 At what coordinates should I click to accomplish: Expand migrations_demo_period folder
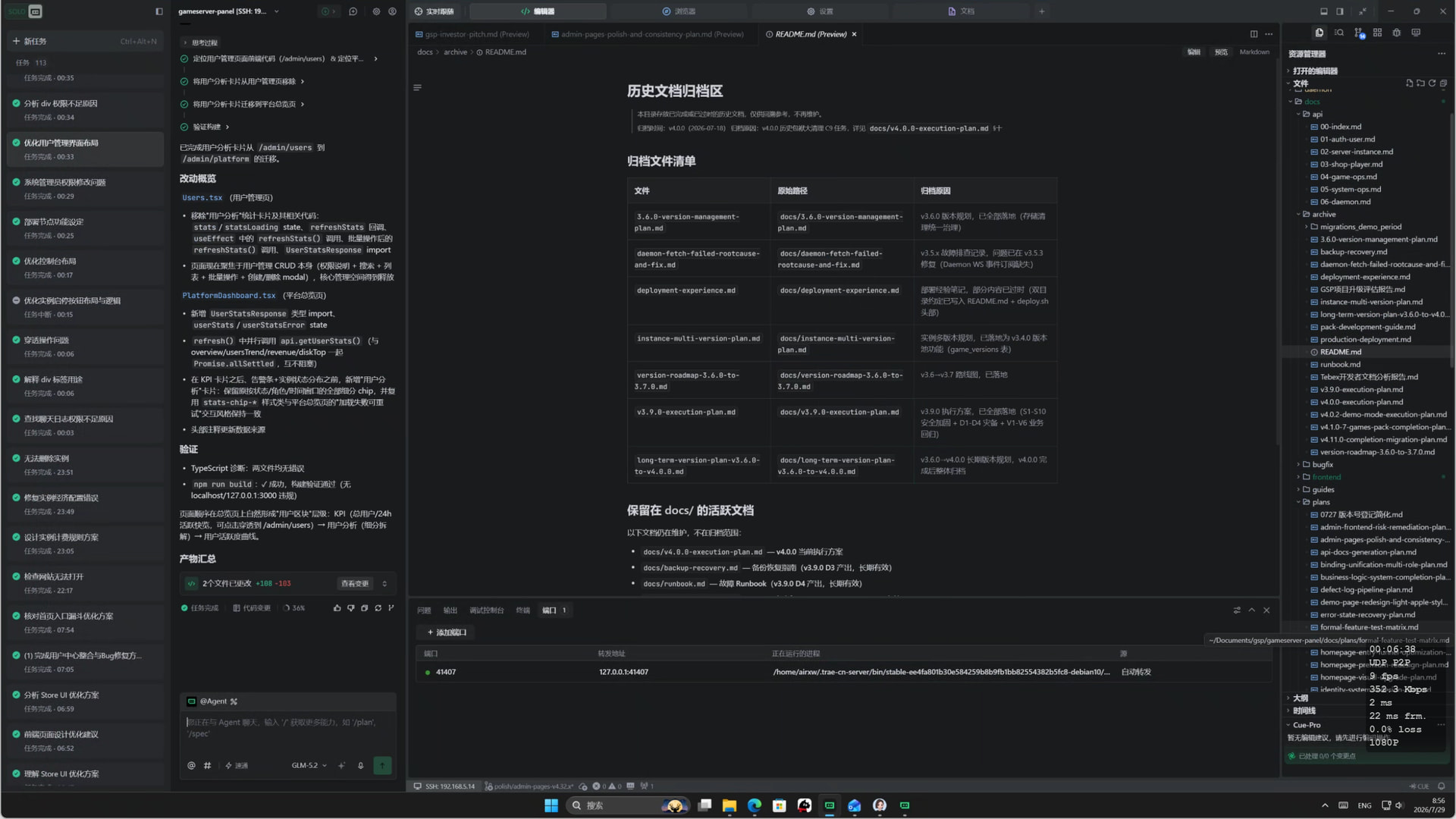(x=1360, y=227)
